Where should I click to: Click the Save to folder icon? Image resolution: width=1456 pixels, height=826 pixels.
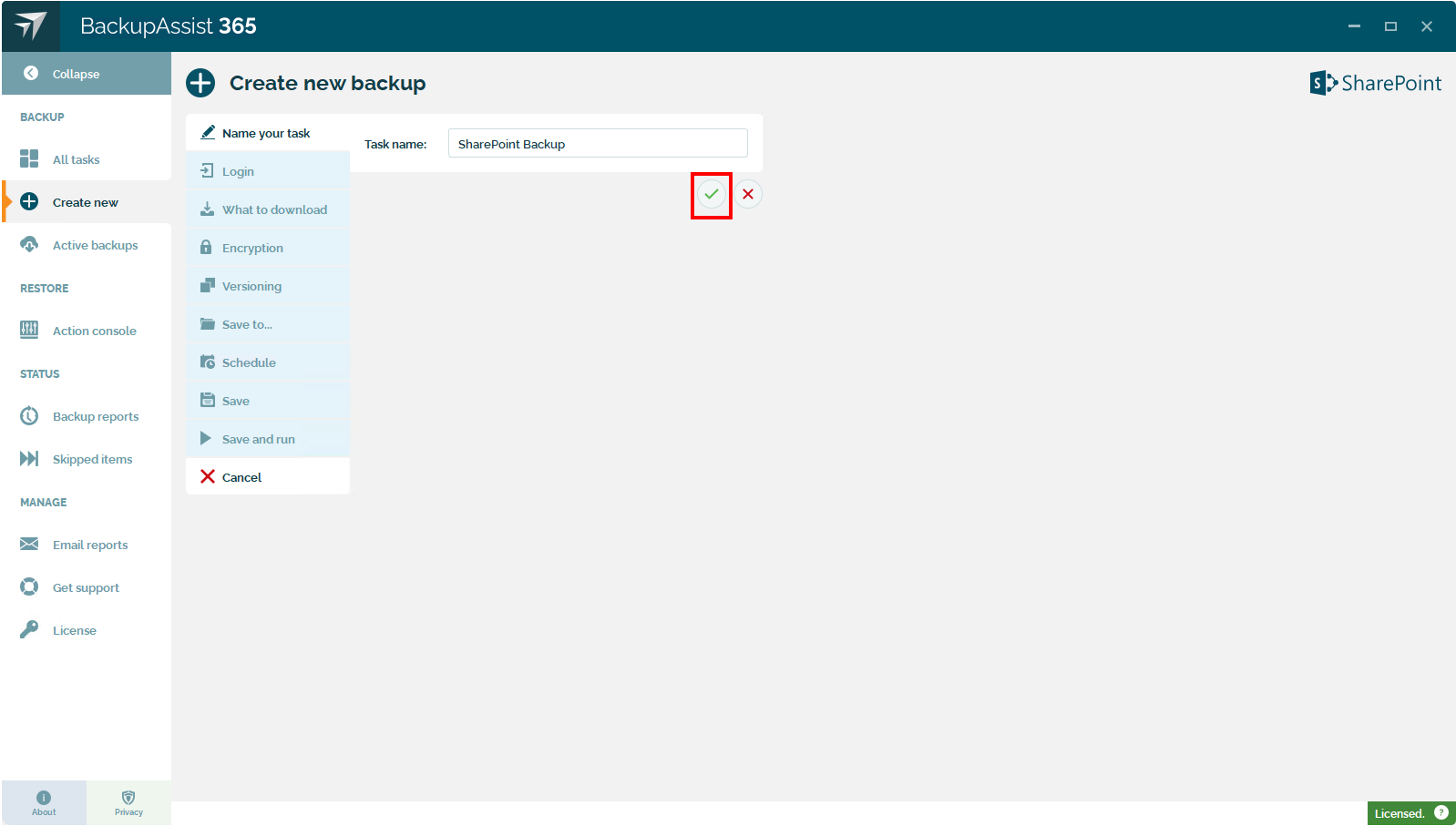tap(208, 324)
